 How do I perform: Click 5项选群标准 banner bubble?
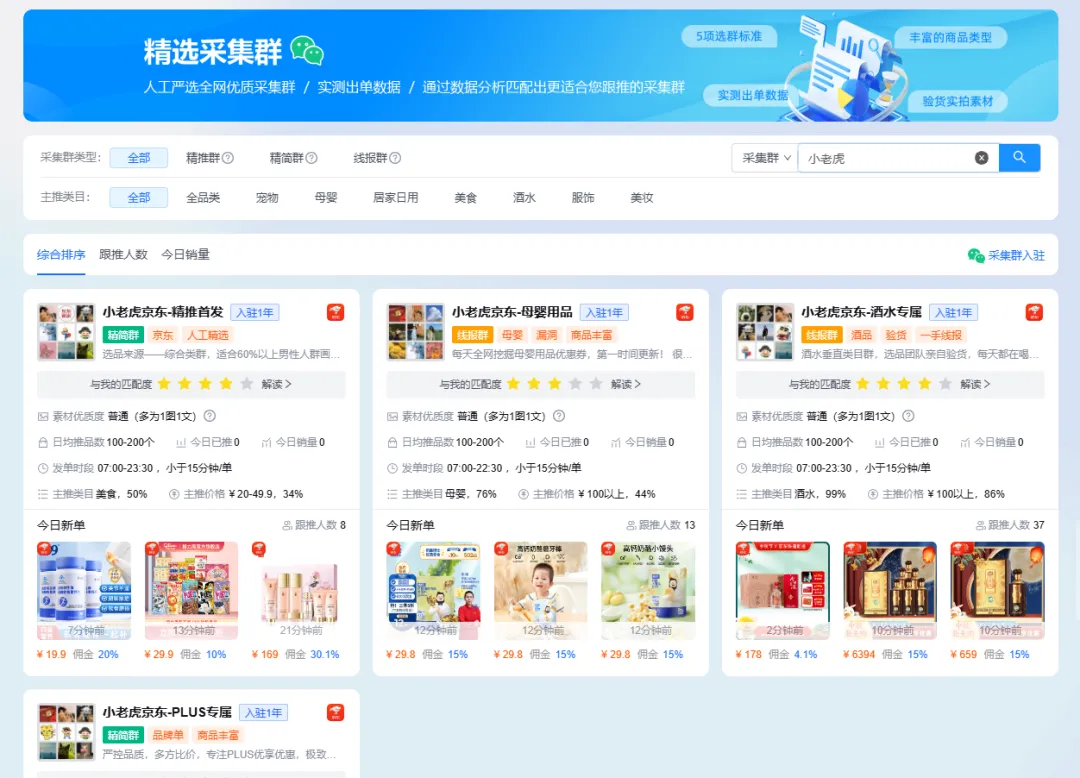click(x=729, y=36)
